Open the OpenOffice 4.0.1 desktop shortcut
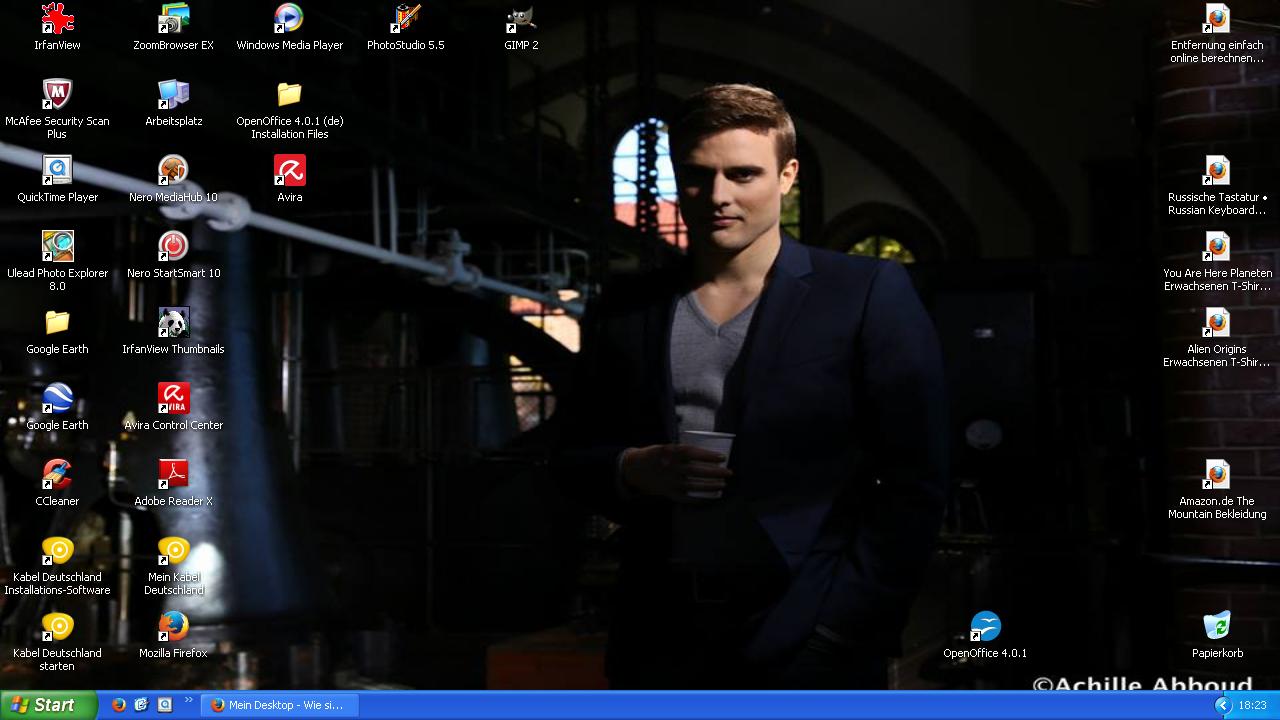This screenshot has width=1280, height=720. (985, 627)
